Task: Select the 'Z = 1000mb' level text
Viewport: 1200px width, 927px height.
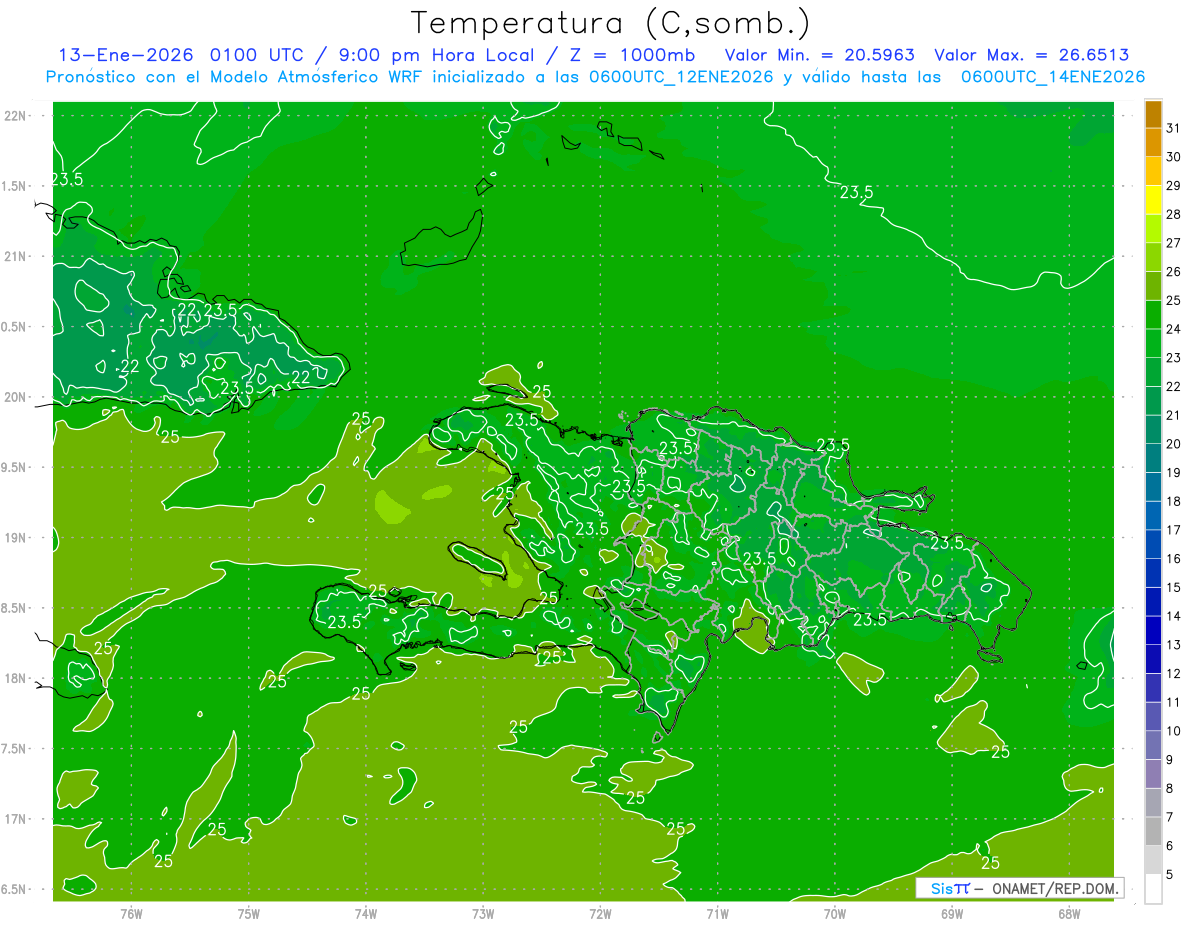Action: [631, 55]
